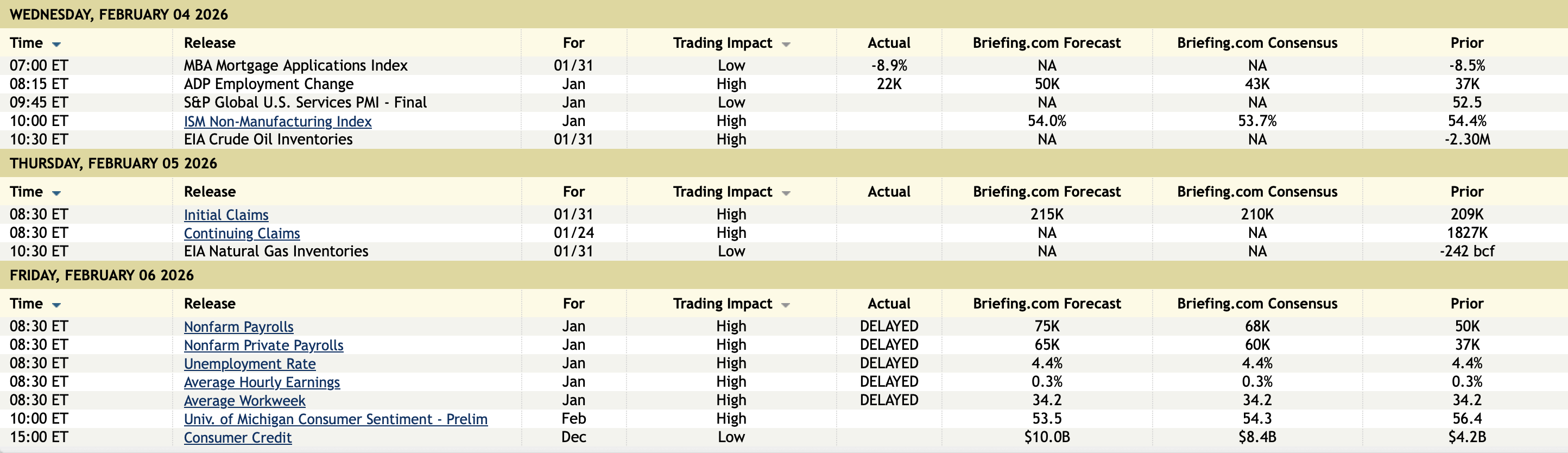Select the Average Workweek link
This screenshot has height=453, width=1568.
point(245,401)
